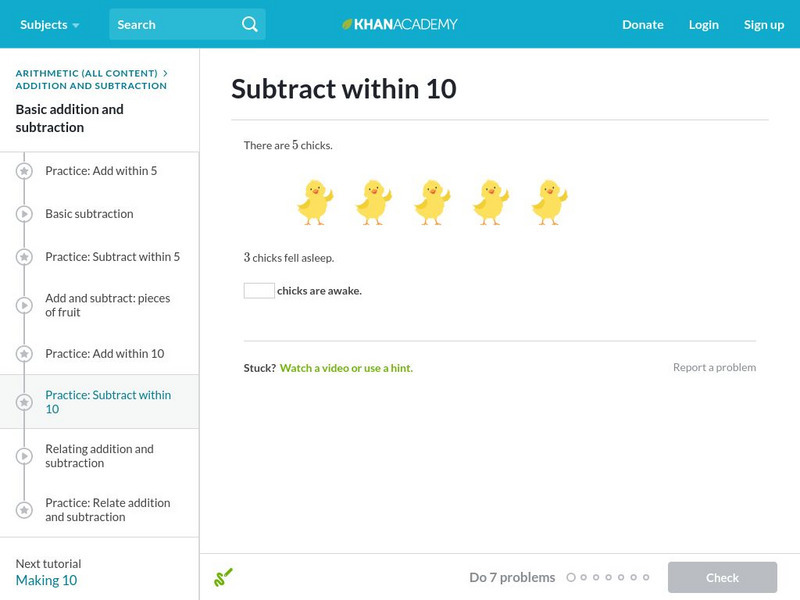Click the star icon for Practice: Relate addition and subtraction
The height and width of the screenshot is (600, 800).
tap(22, 510)
